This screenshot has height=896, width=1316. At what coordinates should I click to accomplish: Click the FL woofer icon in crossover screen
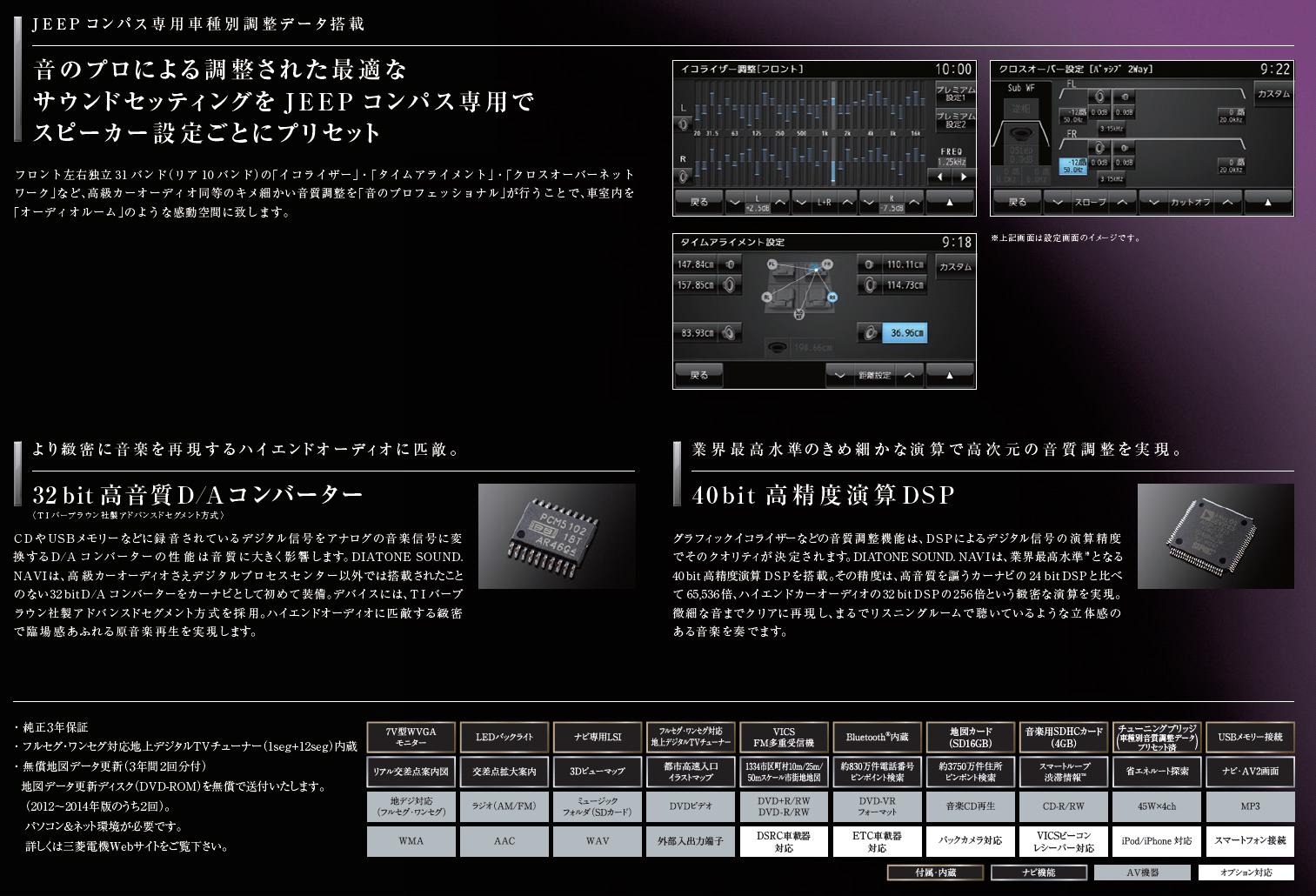click(x=1099, y=97)
